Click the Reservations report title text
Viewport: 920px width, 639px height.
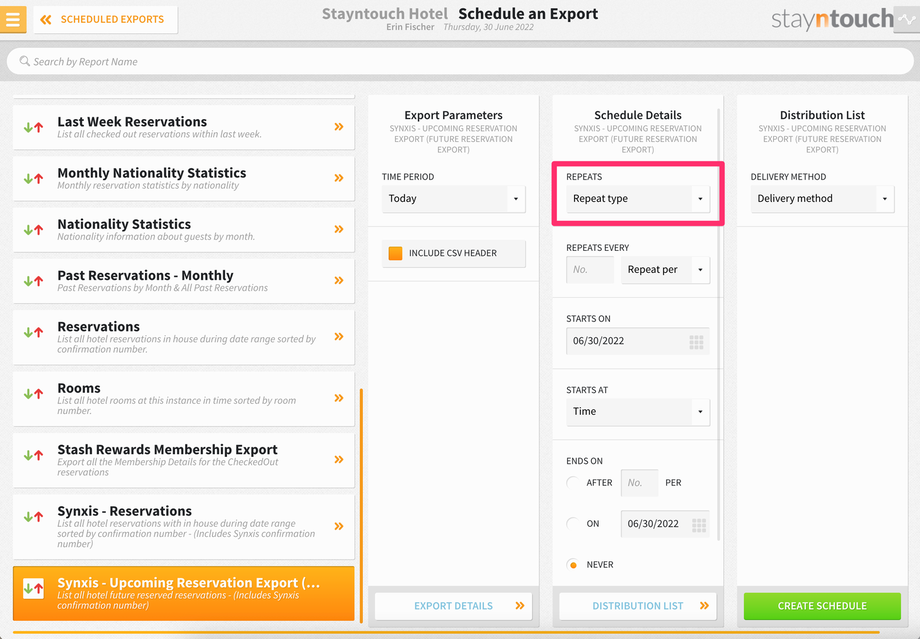pos(99,326)
